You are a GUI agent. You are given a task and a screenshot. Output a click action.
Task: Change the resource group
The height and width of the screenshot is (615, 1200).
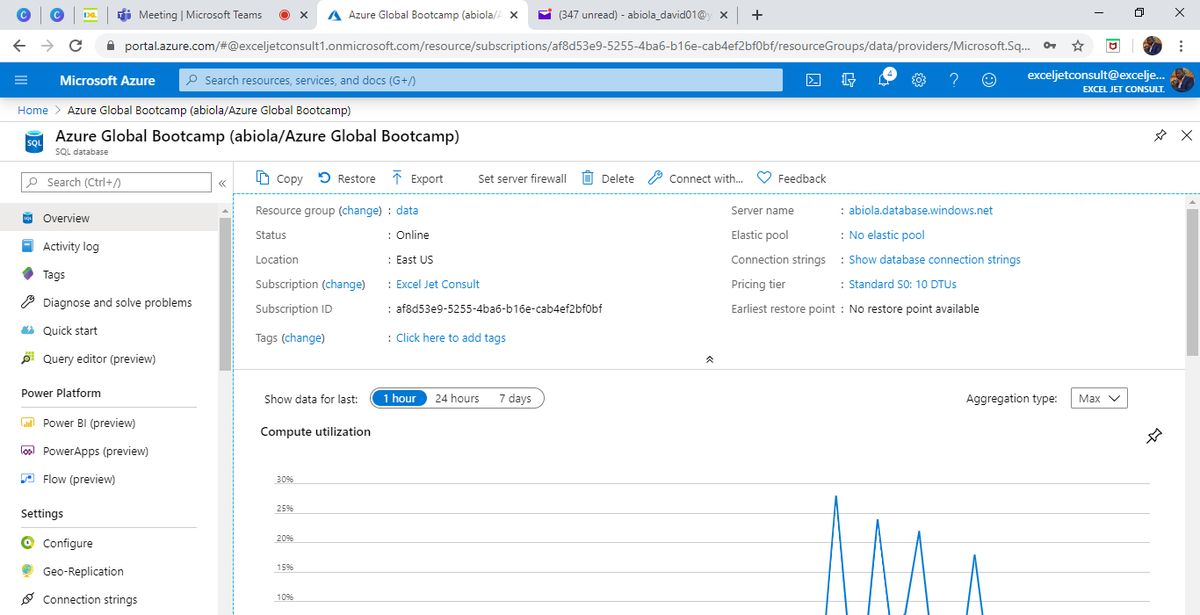[x=360, y=210]
